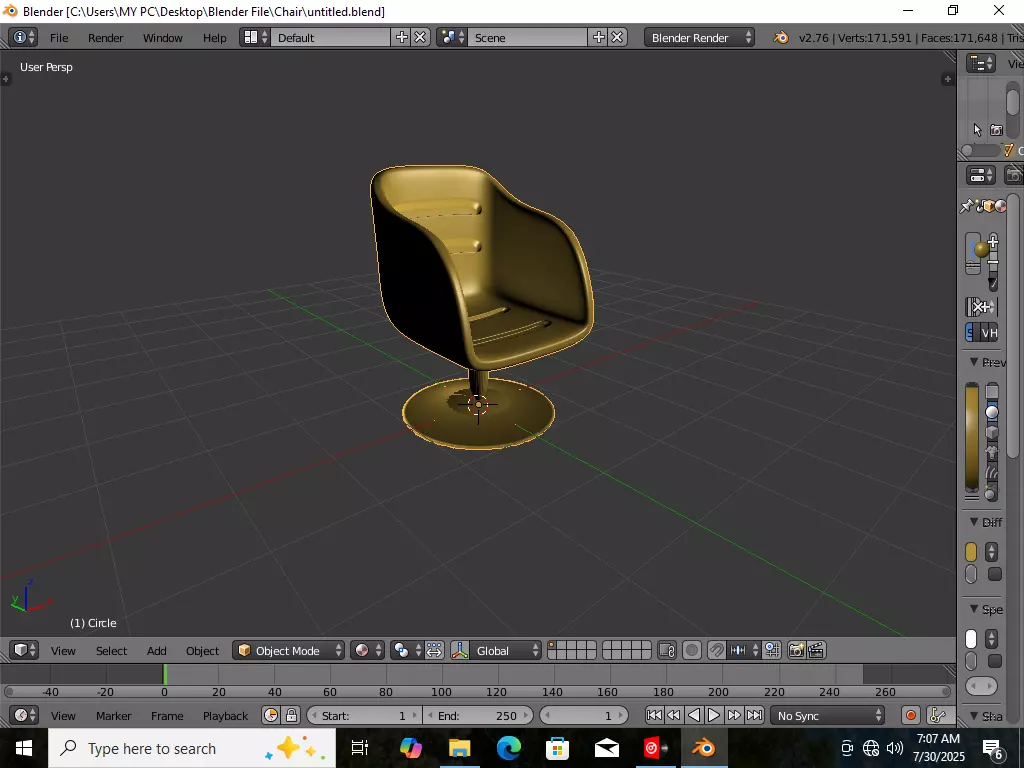Screen dimensions: 1024x768
Task: Render an OpenGL animation of the viewport
Action: click(816, 650)
